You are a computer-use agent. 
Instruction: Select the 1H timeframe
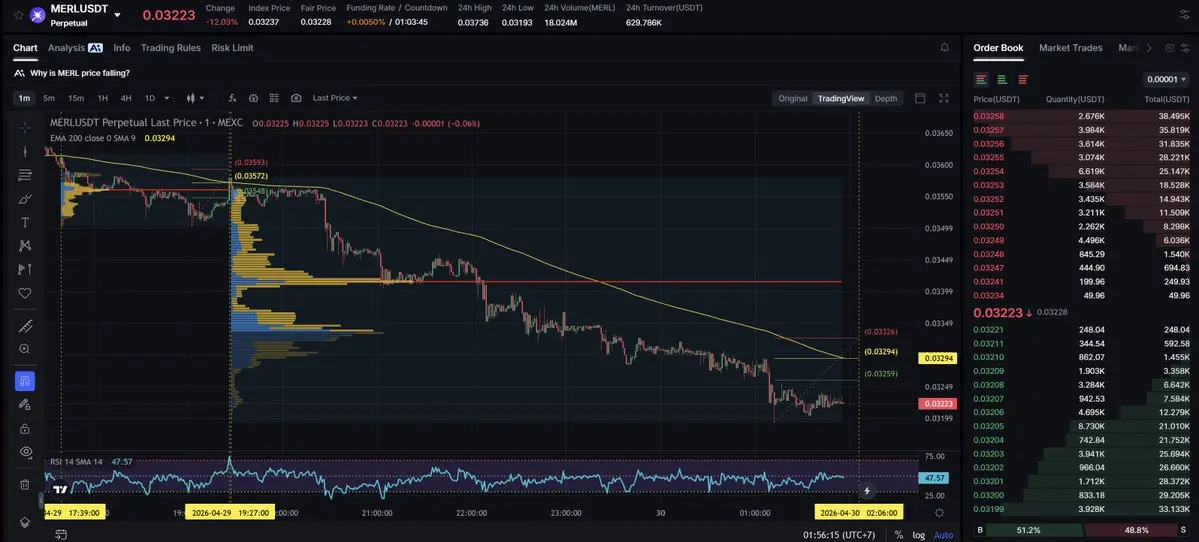point(102,98)
